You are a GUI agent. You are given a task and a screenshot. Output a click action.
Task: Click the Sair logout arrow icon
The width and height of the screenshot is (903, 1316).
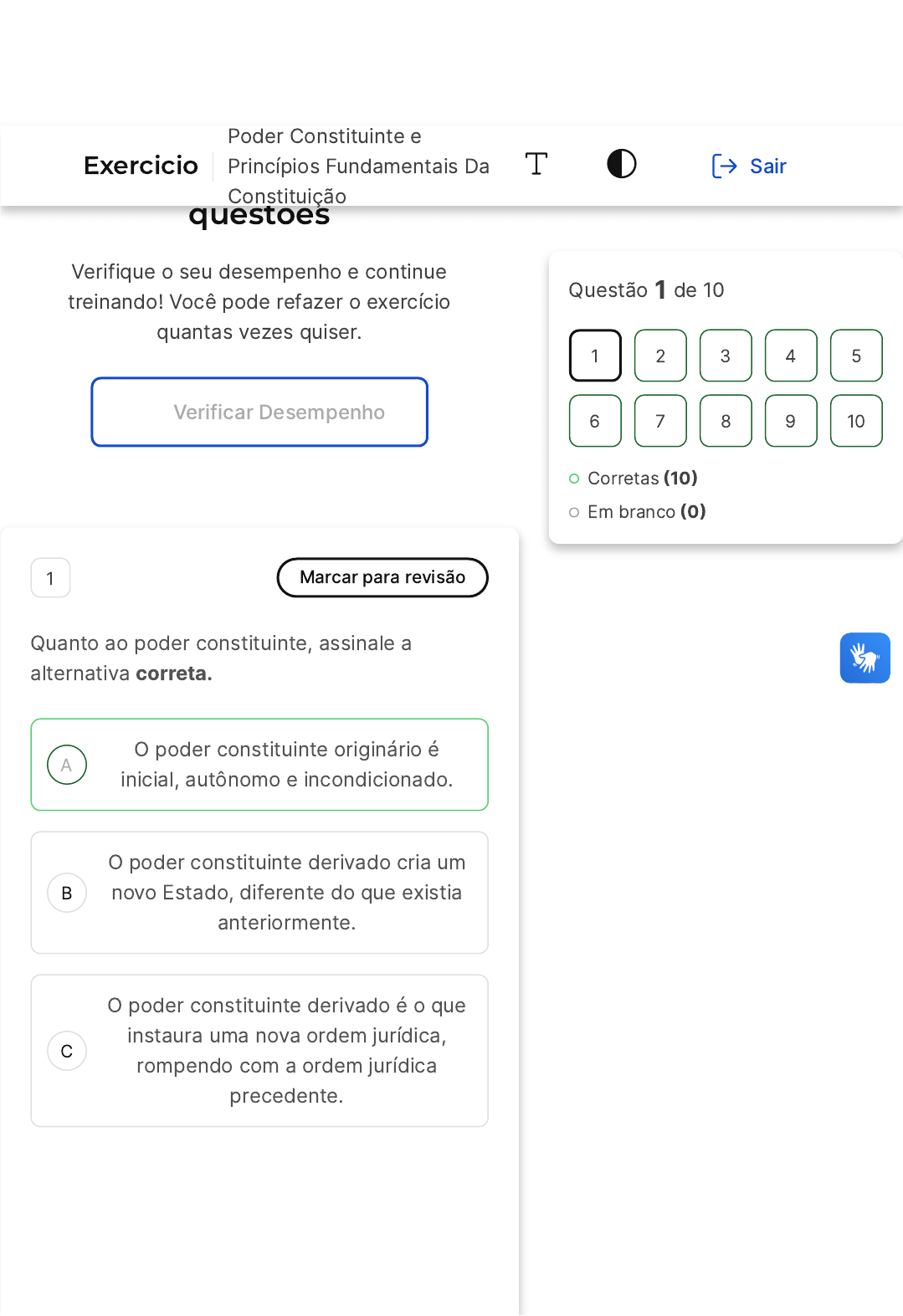724,166
